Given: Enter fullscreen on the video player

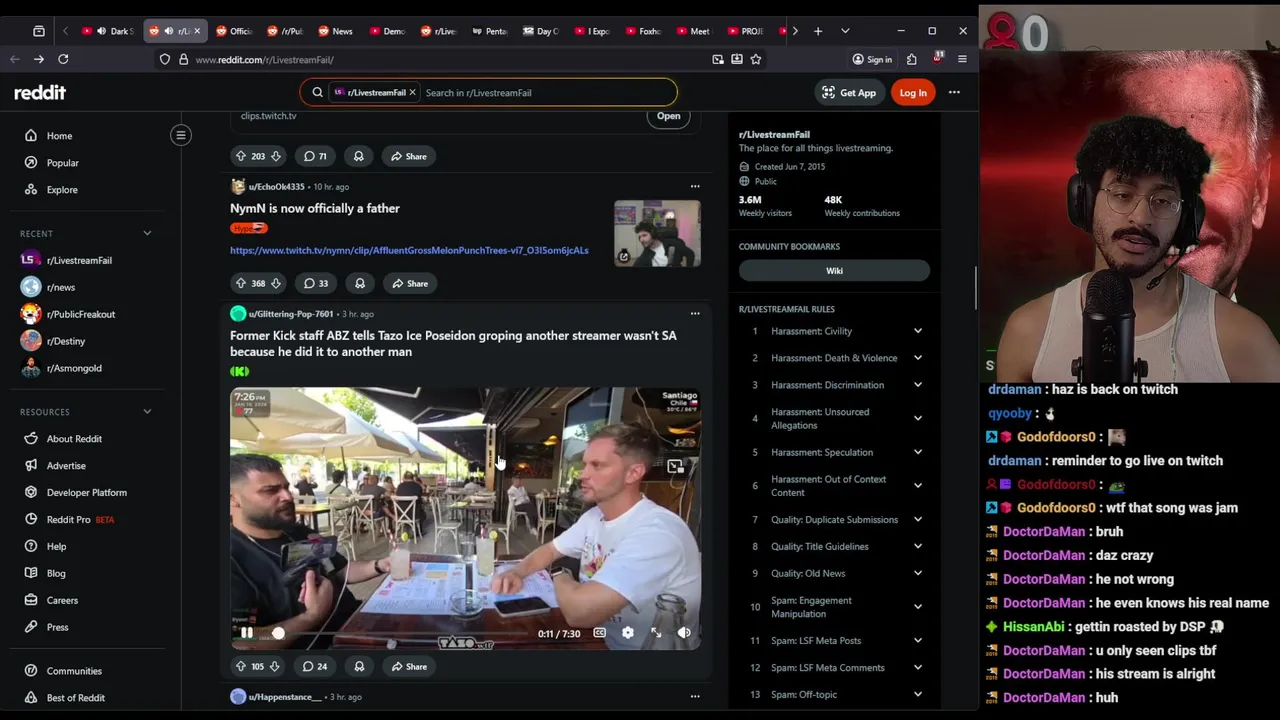Looking at the screenshot, I should pyautogui.click(x=656, y=633).
